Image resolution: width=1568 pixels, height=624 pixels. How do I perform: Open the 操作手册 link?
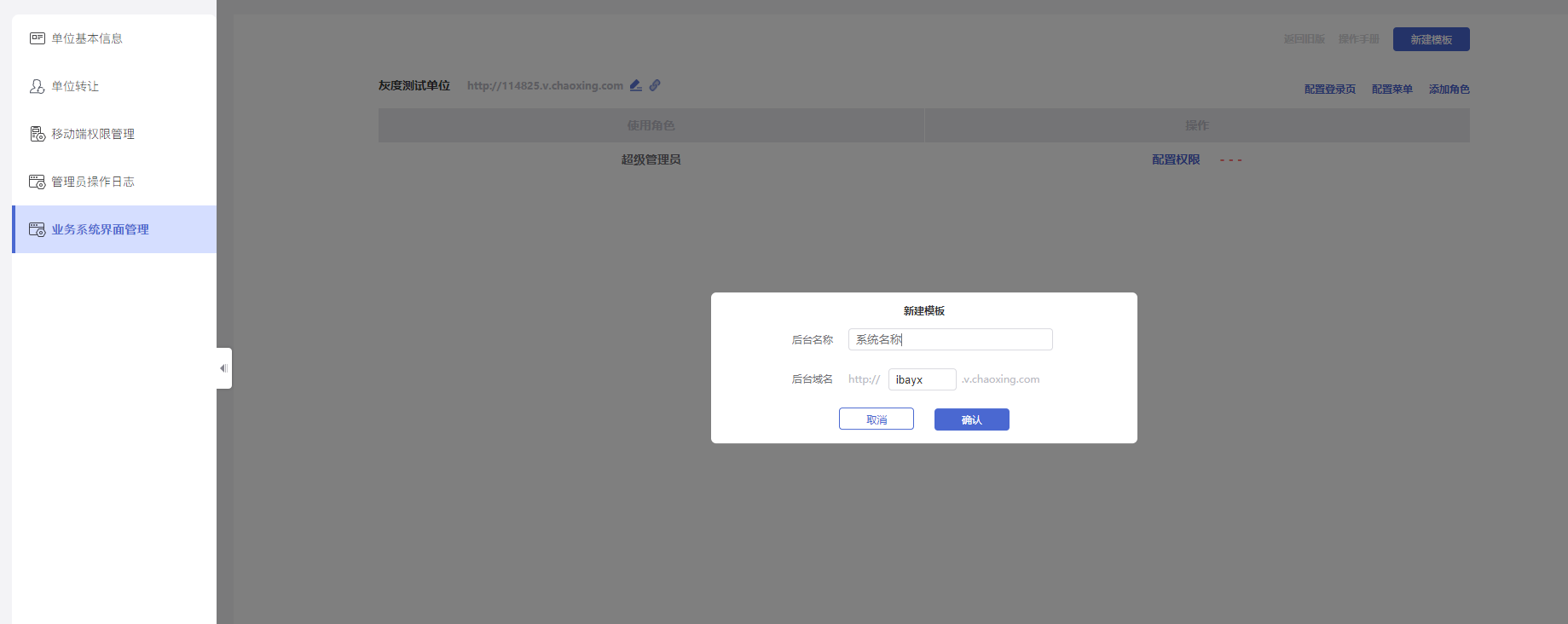pos(1359,39)
